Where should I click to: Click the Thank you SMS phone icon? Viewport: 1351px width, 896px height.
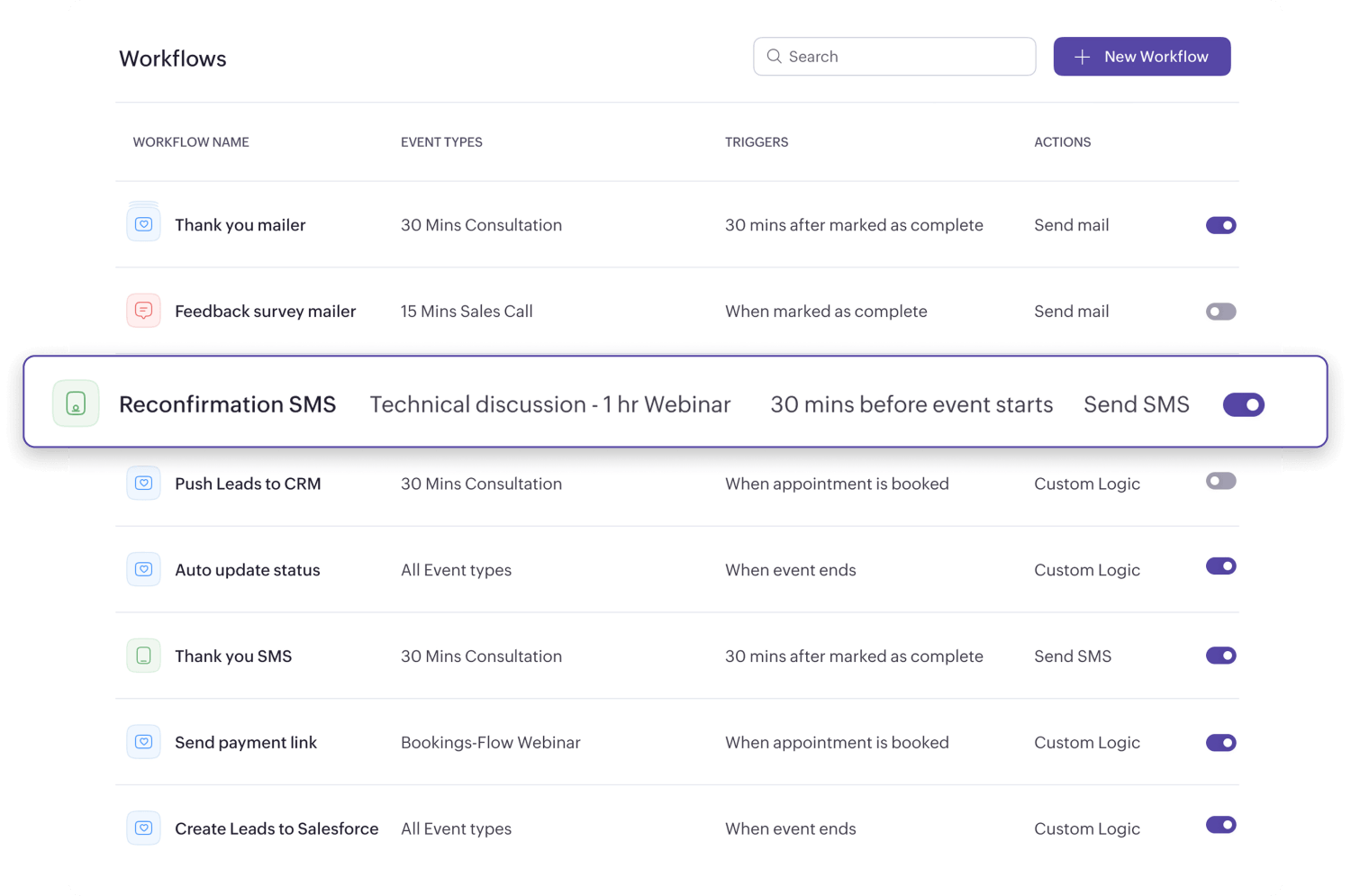143,656
